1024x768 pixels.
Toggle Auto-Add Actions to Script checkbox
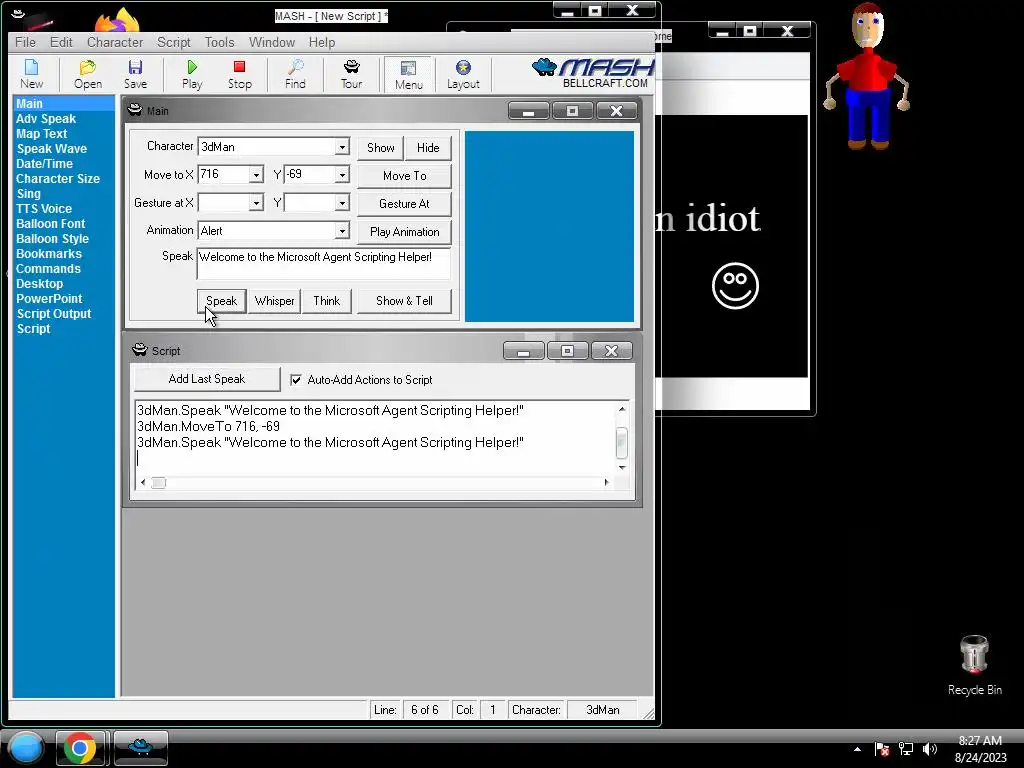click(296, 379)
